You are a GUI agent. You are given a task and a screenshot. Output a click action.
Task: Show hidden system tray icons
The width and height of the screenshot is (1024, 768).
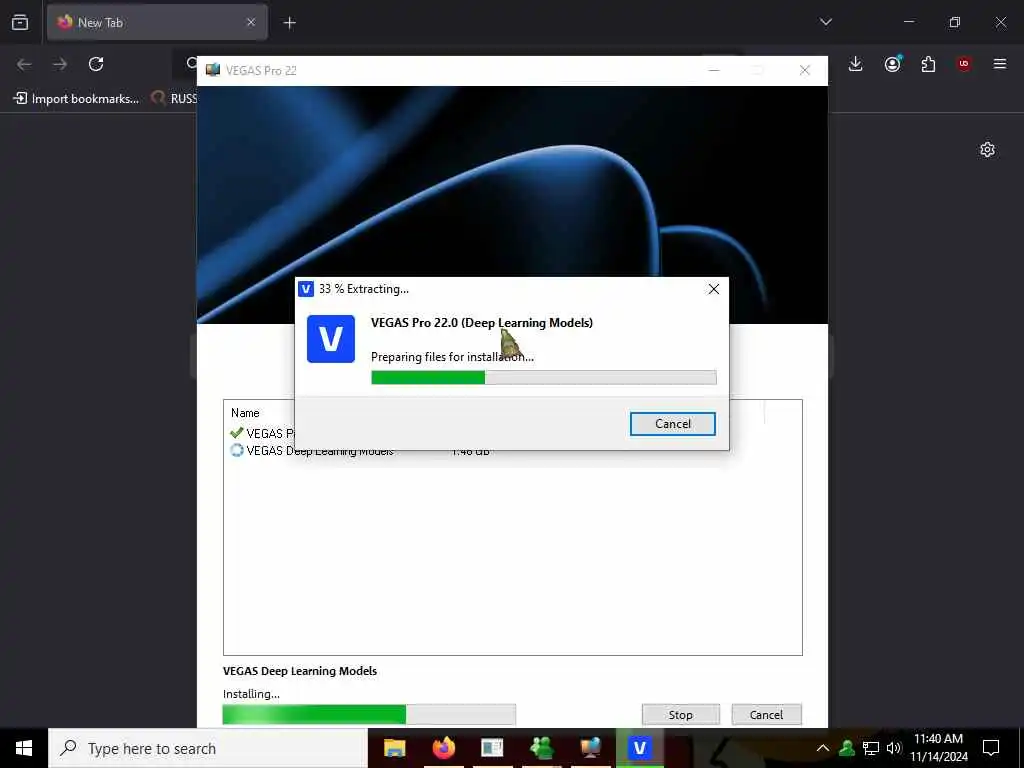click(823, 748)
